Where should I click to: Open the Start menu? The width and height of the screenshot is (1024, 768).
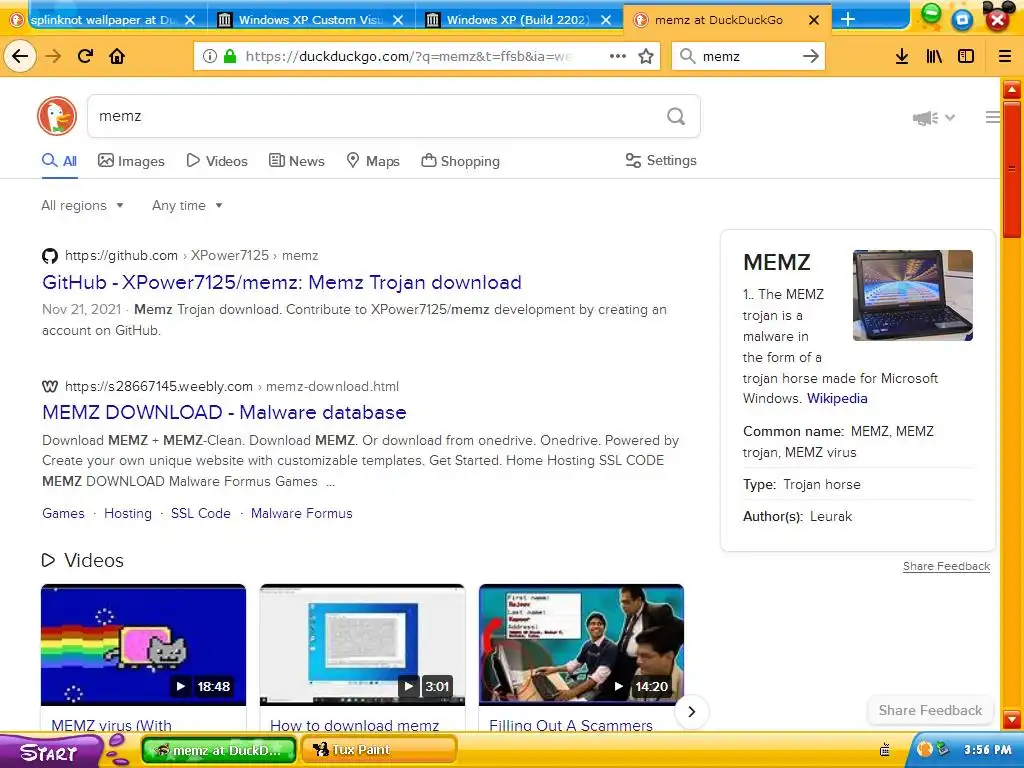tap(50, 751)
